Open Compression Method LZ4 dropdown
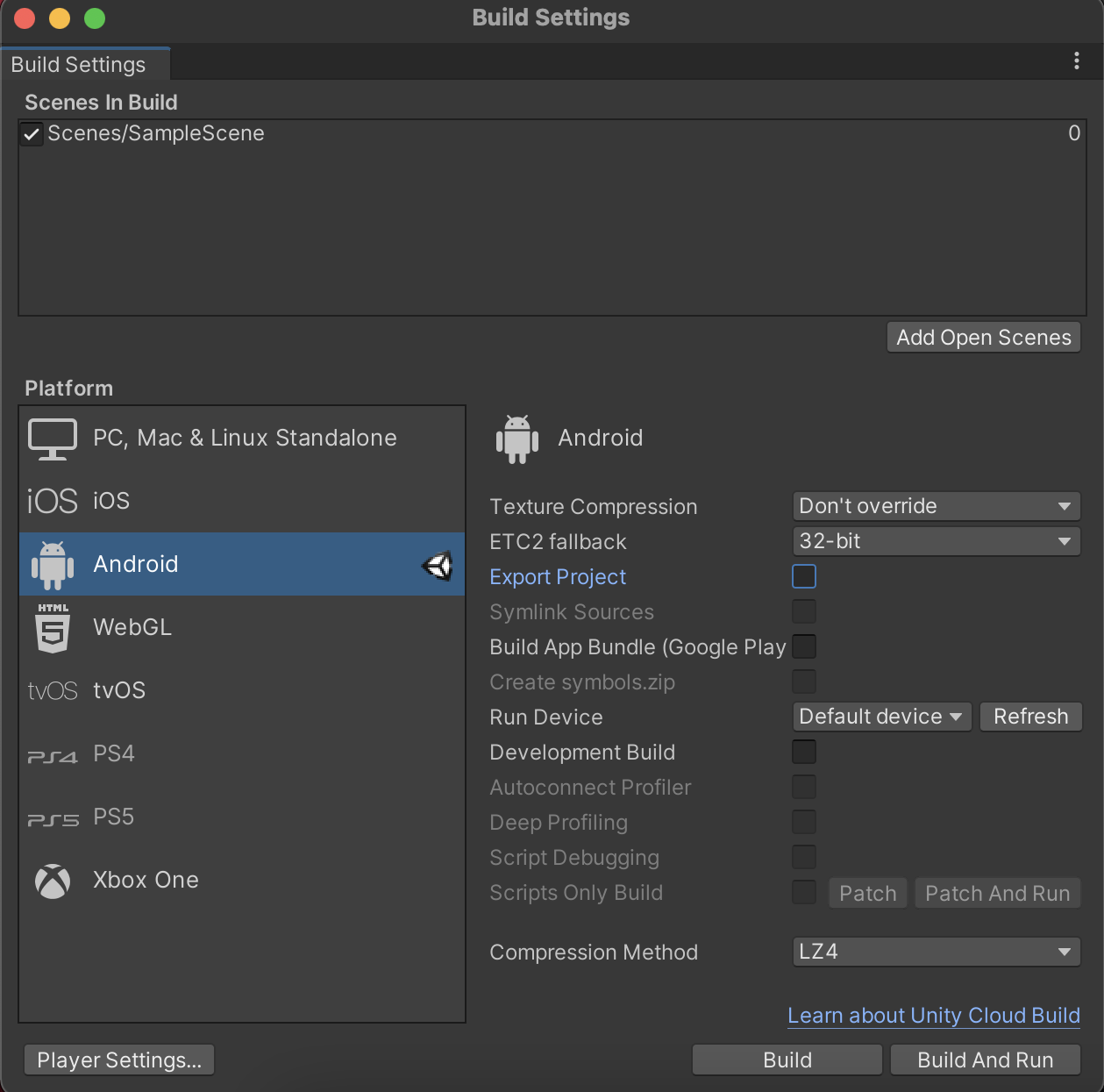The width and height of the screenshot is (1104, 1092). click(936, 952)
